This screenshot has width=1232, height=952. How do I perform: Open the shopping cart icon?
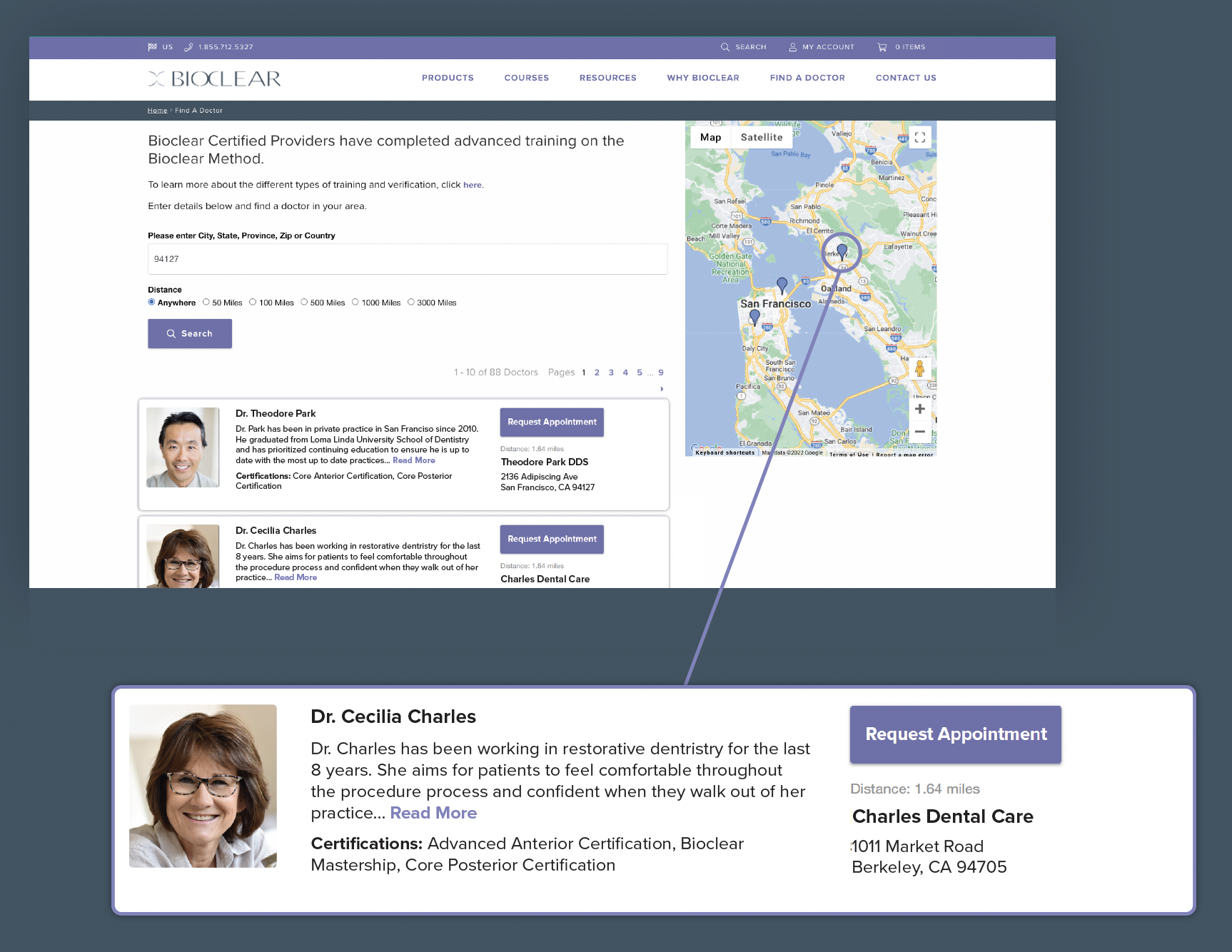[x=882, y=47]
